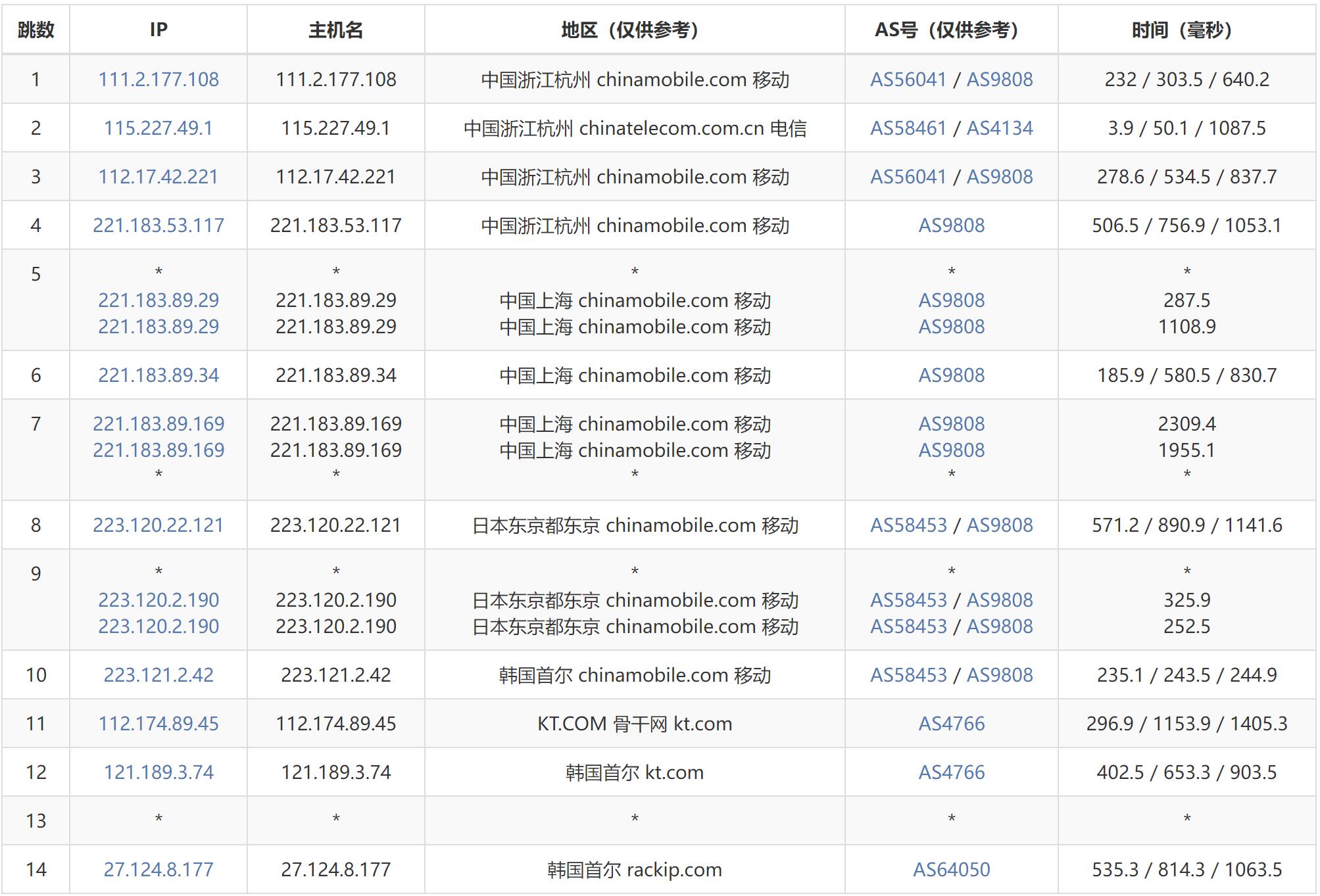
Task: Click AS4134 link in hop 2
Action: click(1000, 128)
